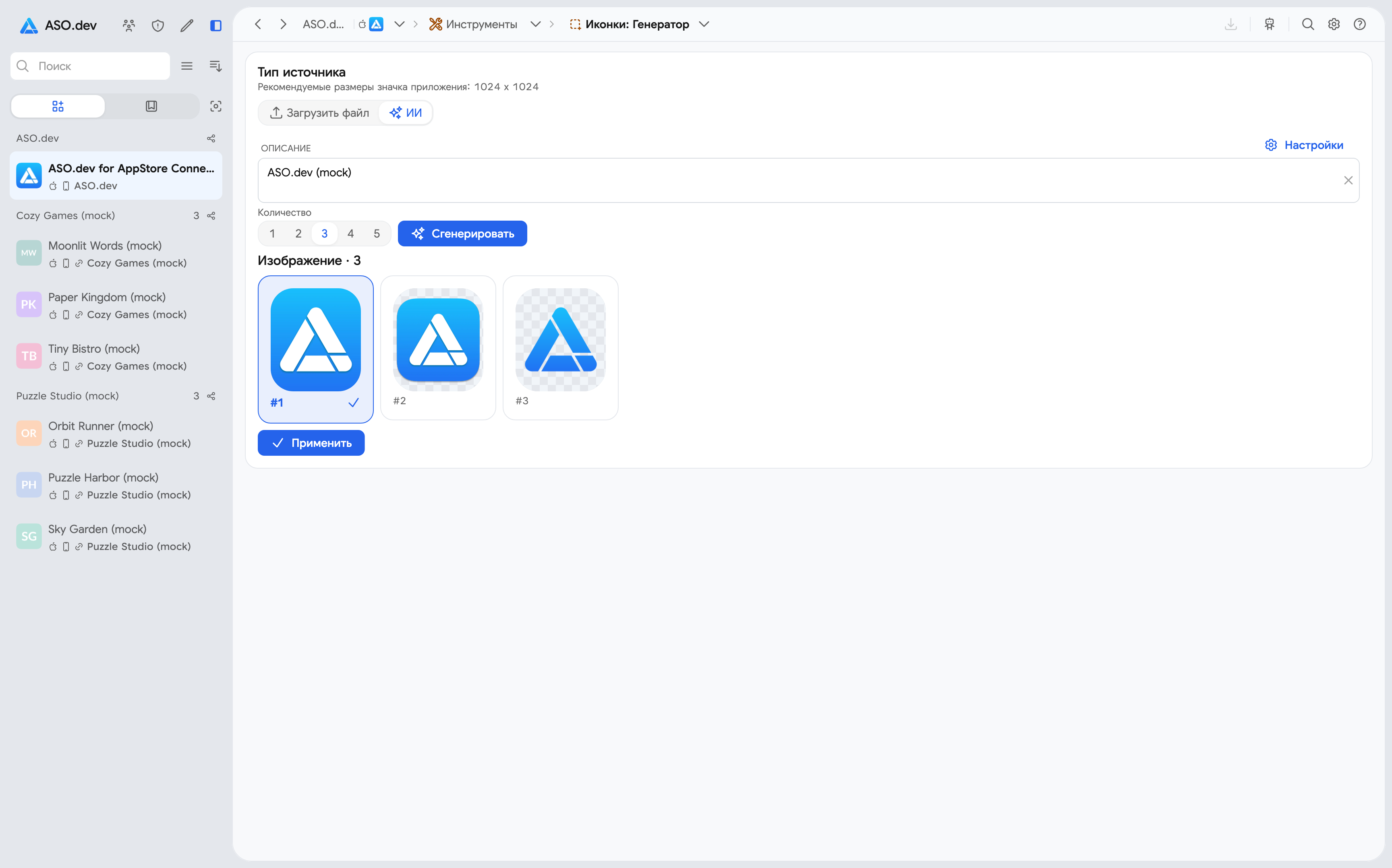Click the sort order icon
The width and height of the screenshot is (1392, 868).
pos(215,66)
